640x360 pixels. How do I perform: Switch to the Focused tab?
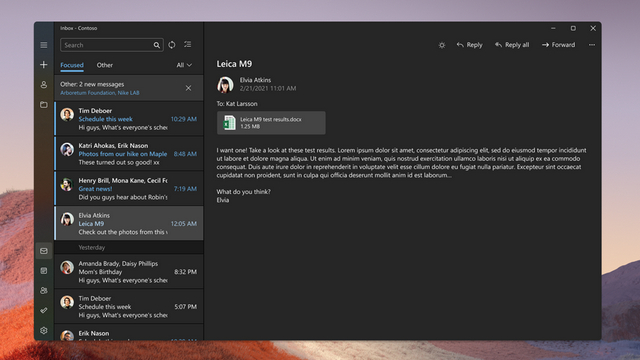coord(72,65)
